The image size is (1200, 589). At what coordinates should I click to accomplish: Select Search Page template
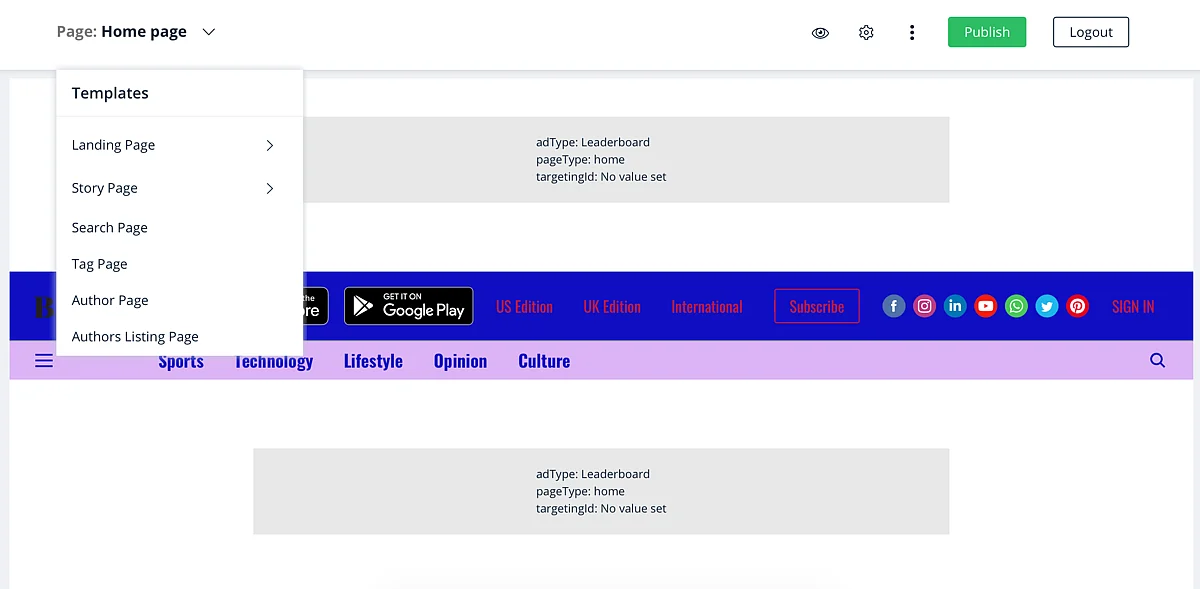pyautogui.click(x=110, y=228)
